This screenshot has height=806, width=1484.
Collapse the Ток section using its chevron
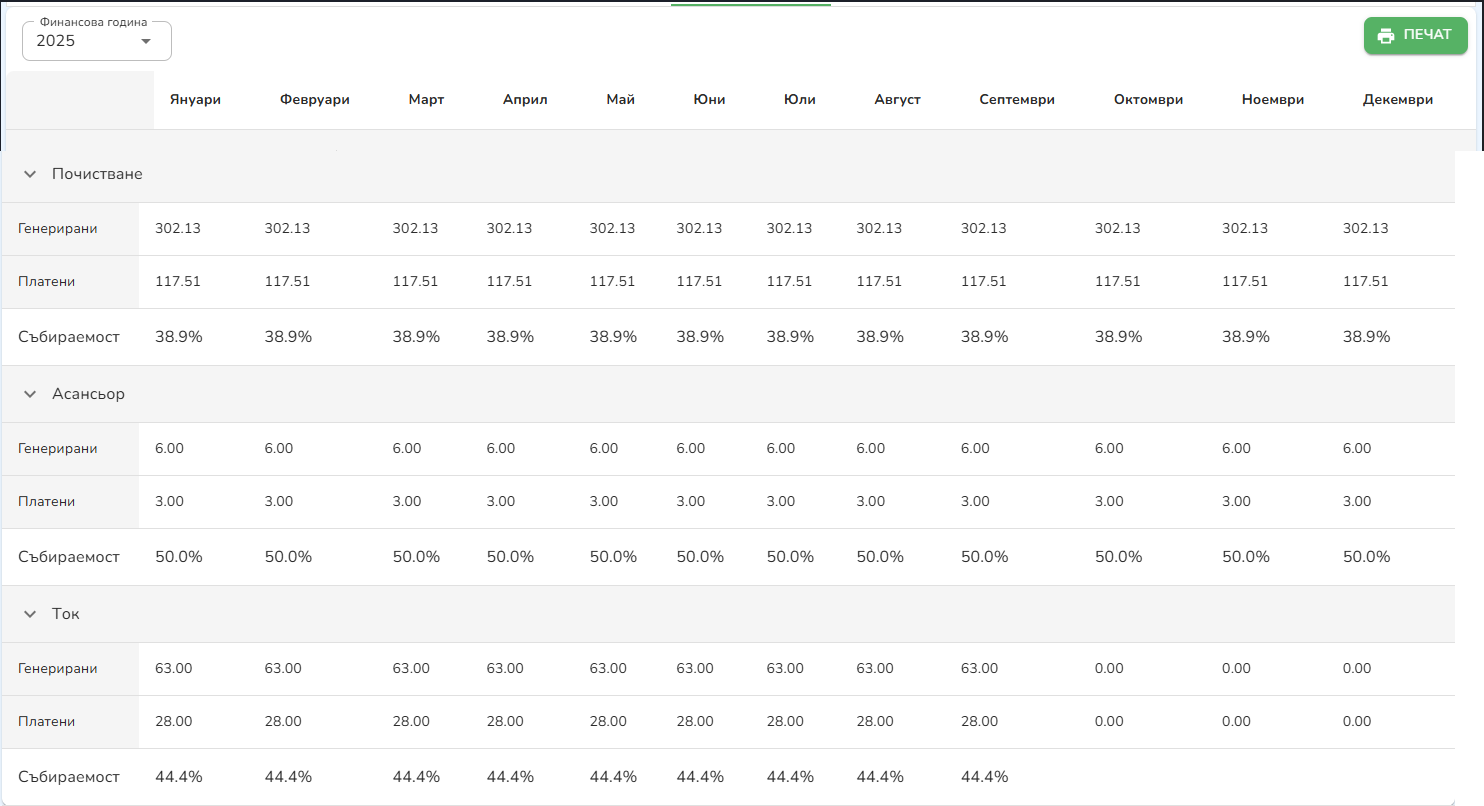coord(30,614)
